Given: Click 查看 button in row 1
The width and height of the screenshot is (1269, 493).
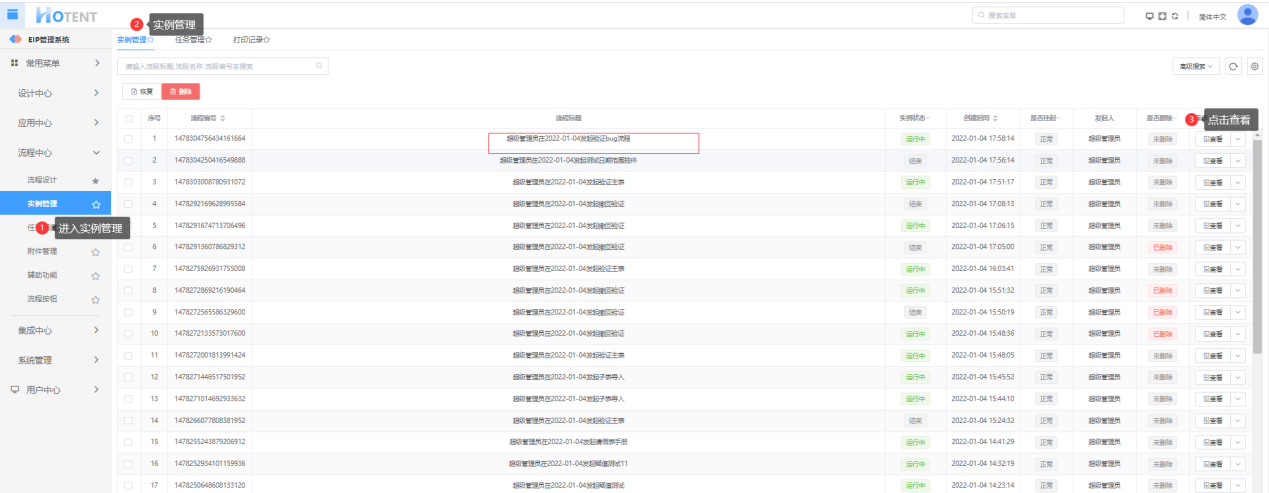Looking at the screenshot, I should 1213,138.
